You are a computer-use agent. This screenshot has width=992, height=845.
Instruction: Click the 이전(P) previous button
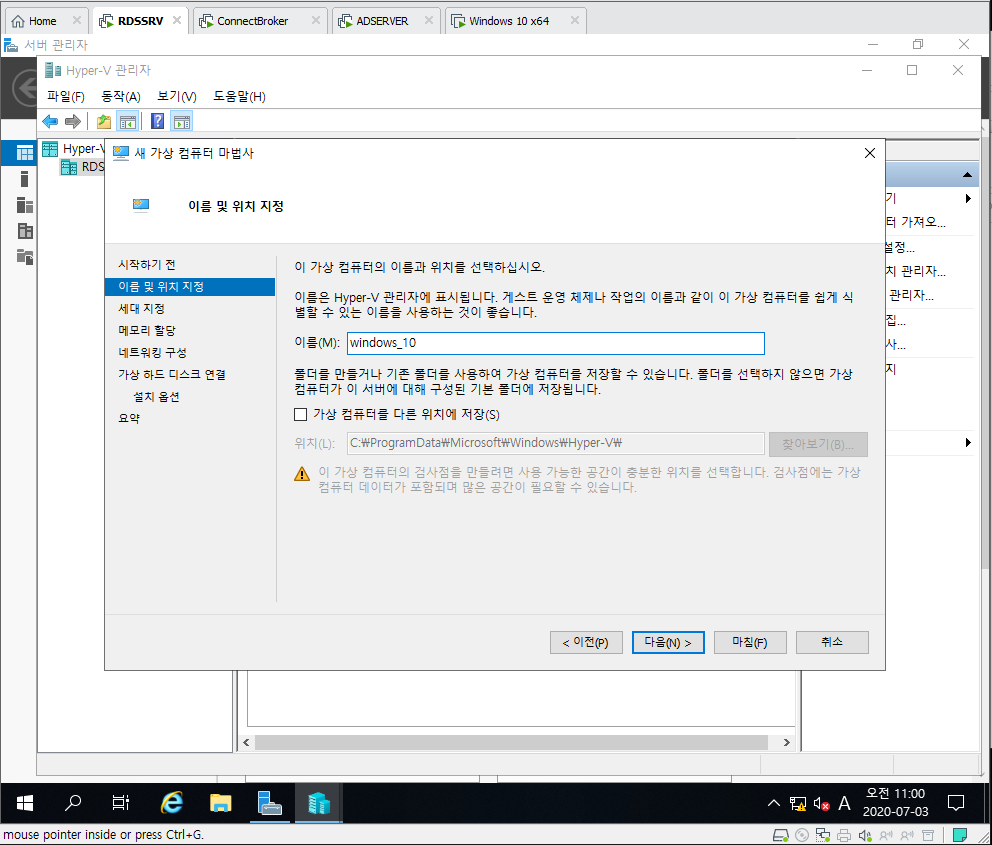[586, 642]
